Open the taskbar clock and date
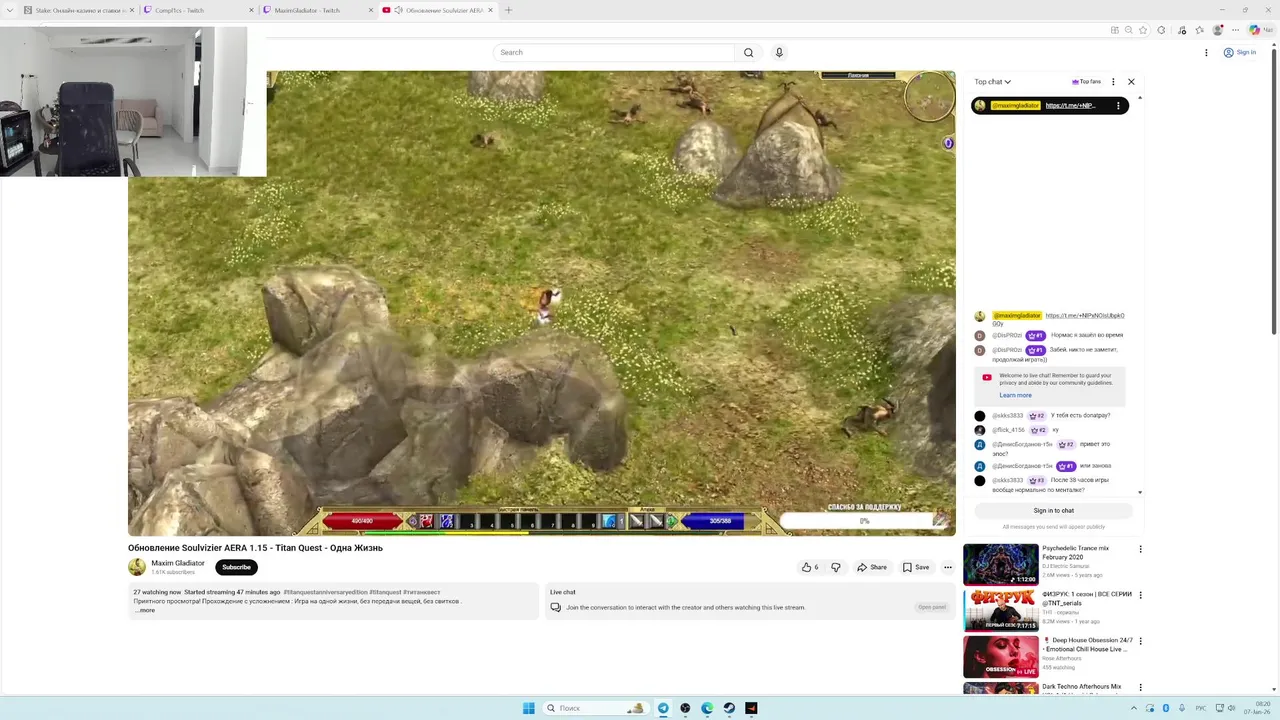The image size is (1280, 720). [1257, 708]
